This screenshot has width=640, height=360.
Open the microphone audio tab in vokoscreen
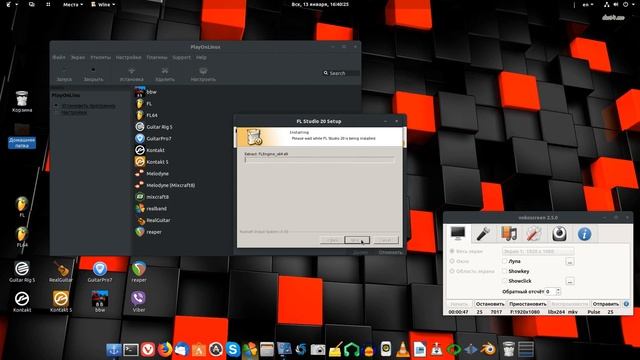(483, 234)
